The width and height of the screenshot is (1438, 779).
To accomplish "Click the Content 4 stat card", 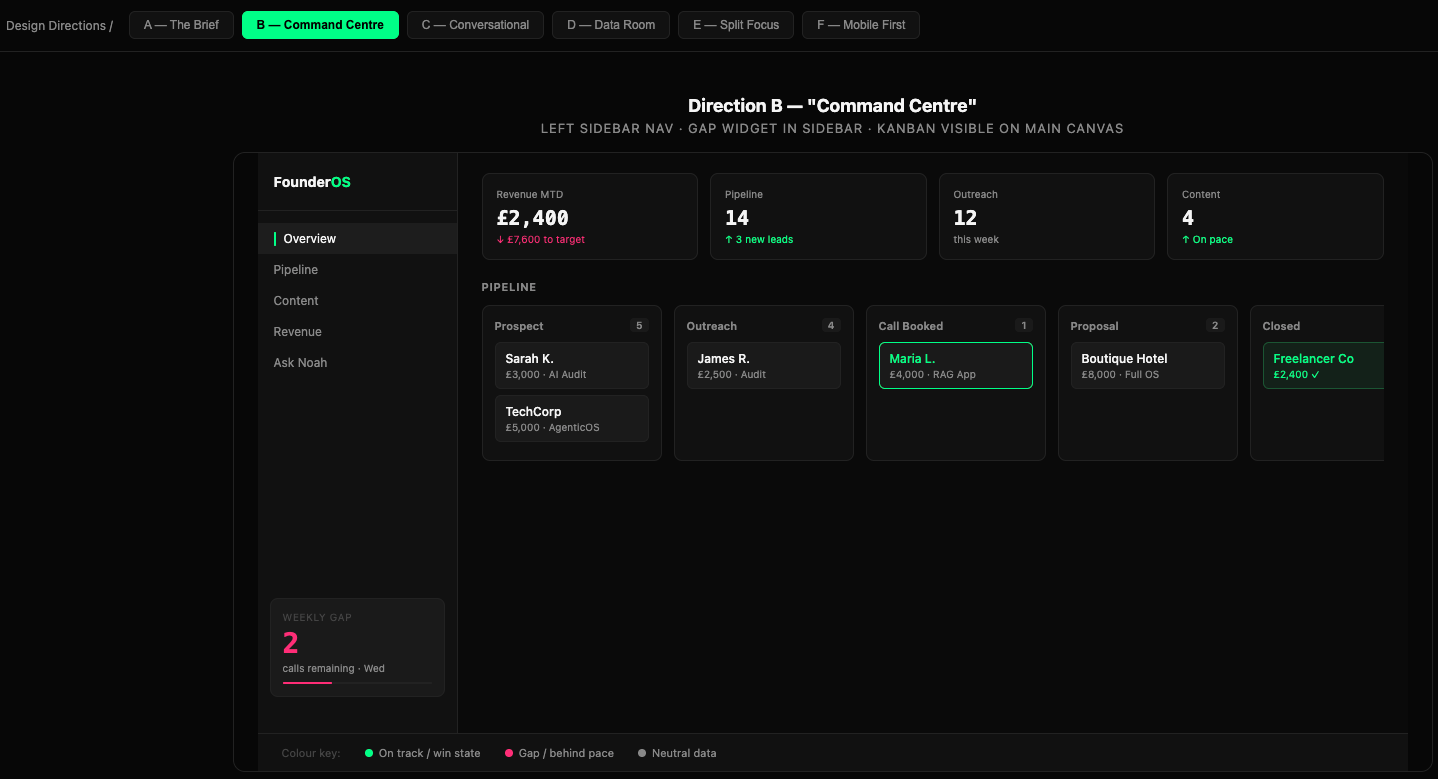I will [1275, 216].
